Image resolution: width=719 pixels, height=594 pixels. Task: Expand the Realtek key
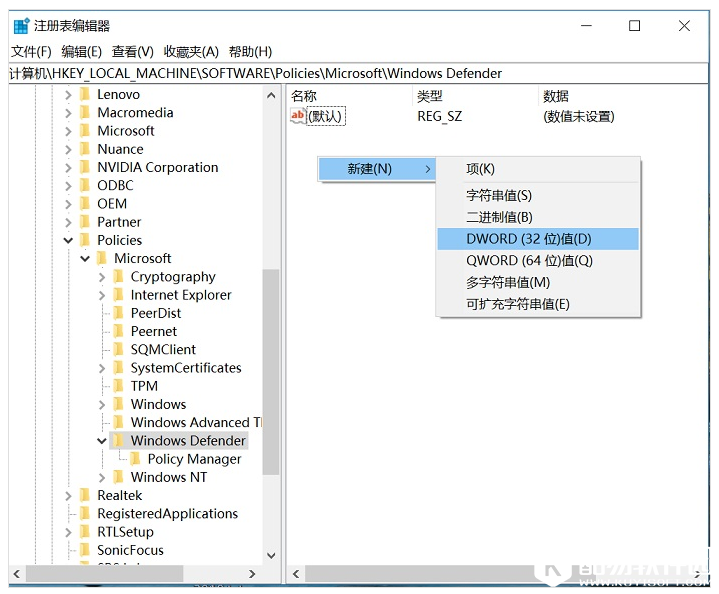pos(68,496)
